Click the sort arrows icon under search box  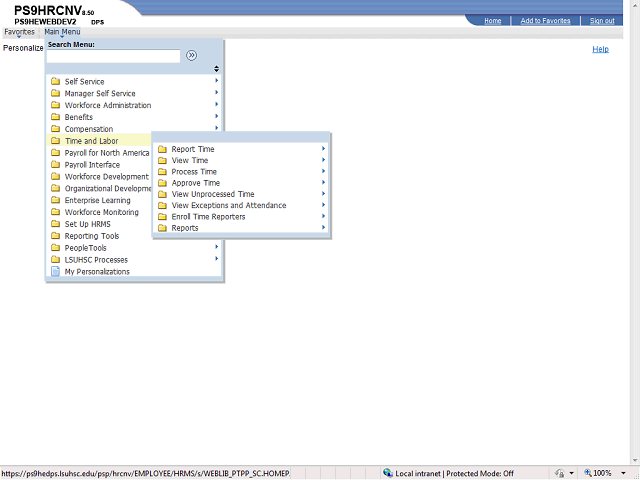[216, 69]
